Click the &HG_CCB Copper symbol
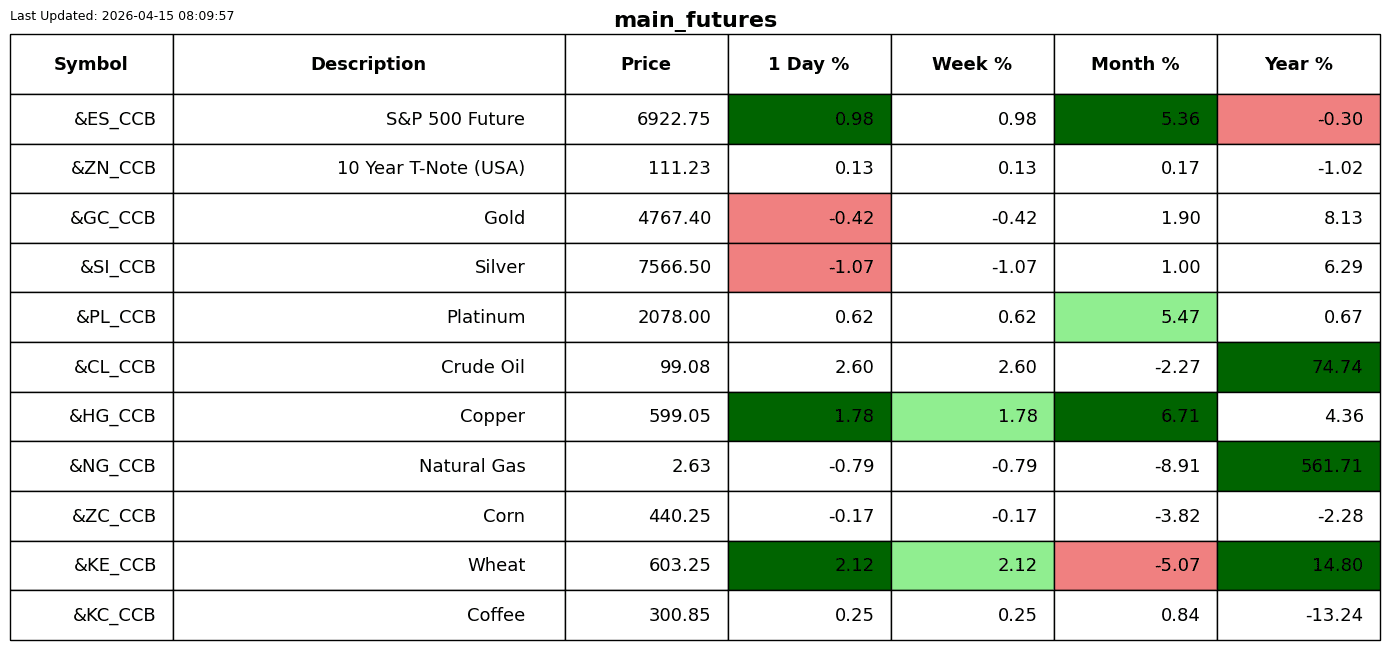This screenshot has height=650, width=1390. pos(112,416)
